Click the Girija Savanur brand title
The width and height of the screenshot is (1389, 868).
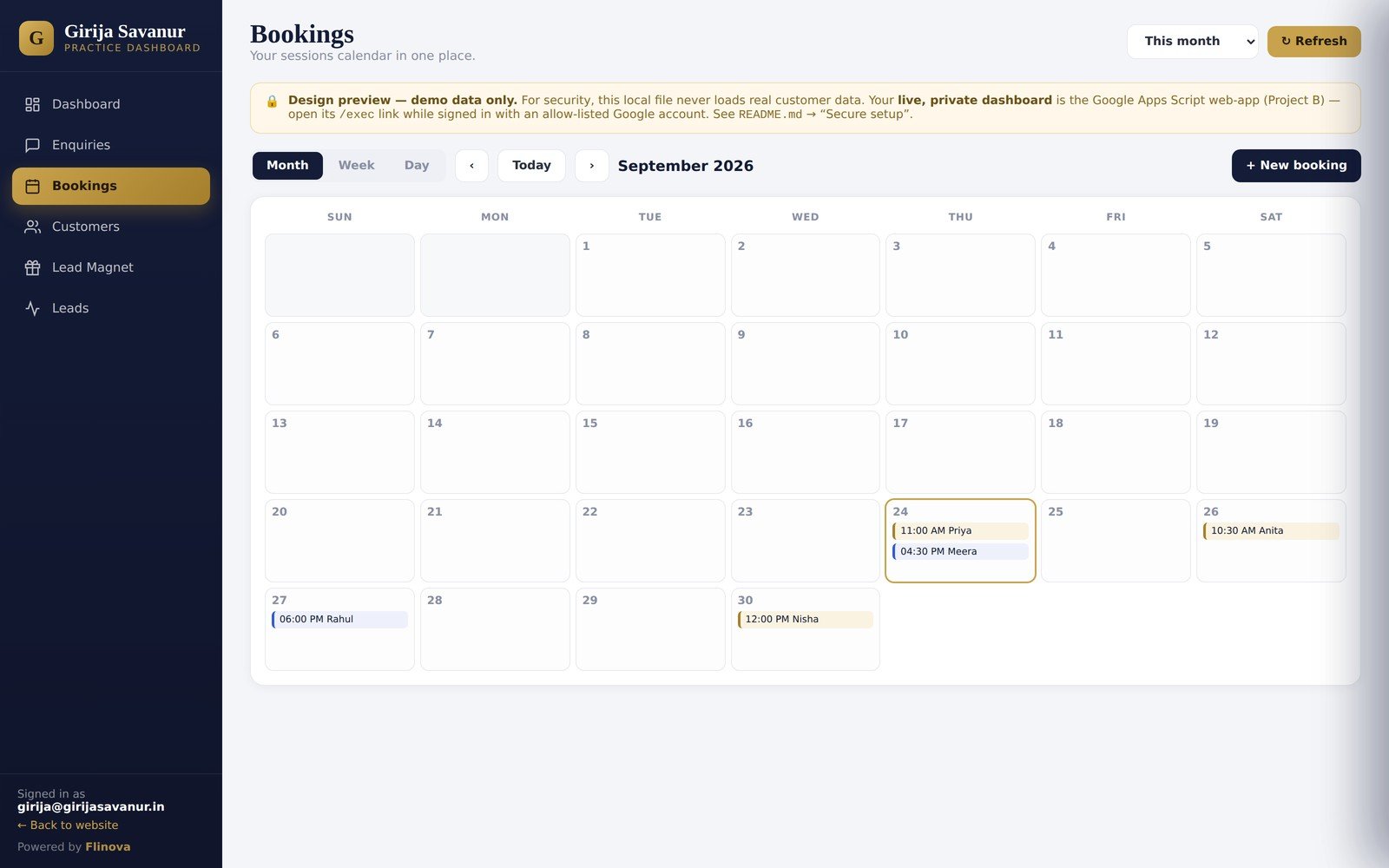click(125, 32)
